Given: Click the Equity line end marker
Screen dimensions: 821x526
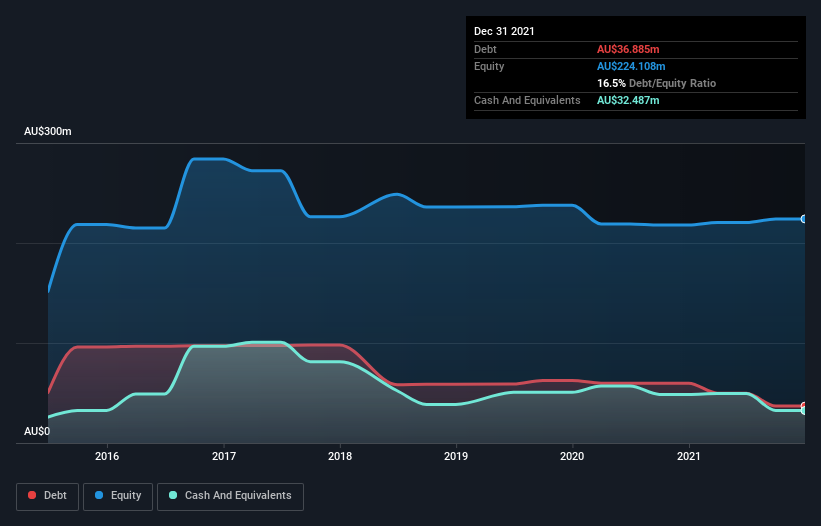Looking at the screenshot, I should point(804,219).
